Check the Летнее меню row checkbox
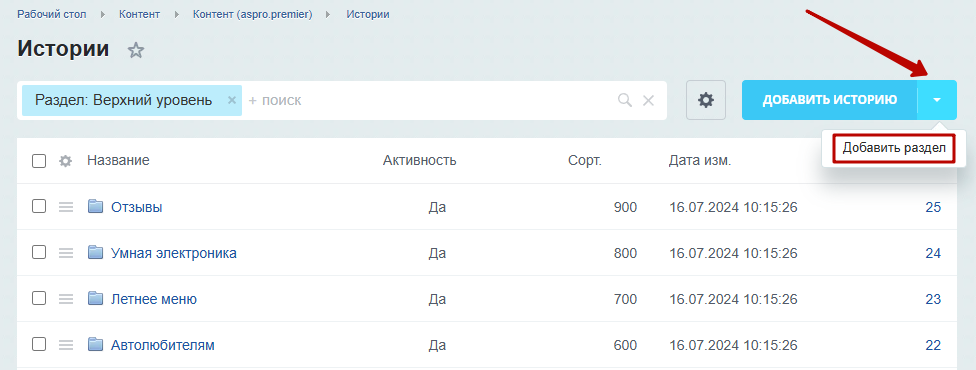Screen dimensions: 976x370 click(x=39, y=298)
